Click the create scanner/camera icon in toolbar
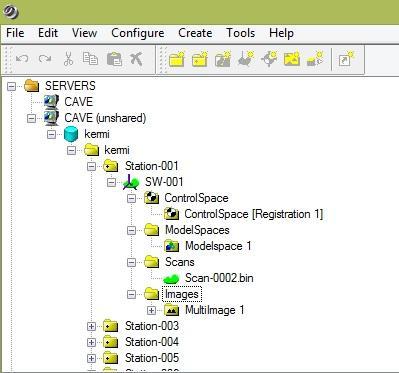 coord(315,59)
